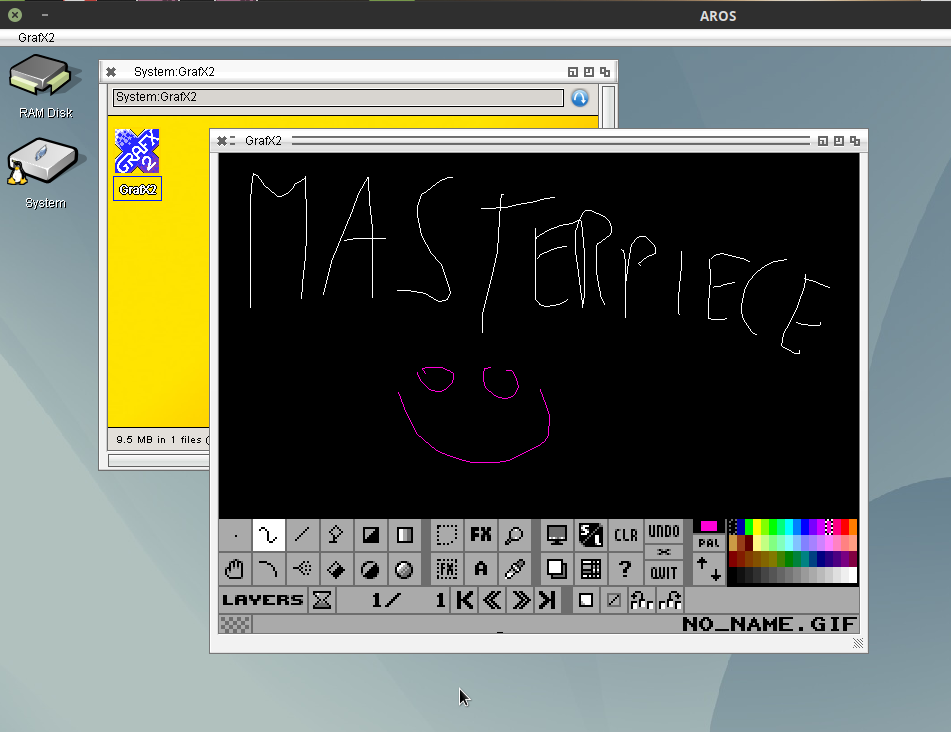
Task: Click the System:GrafX2 path field
Action: [338, 97]
